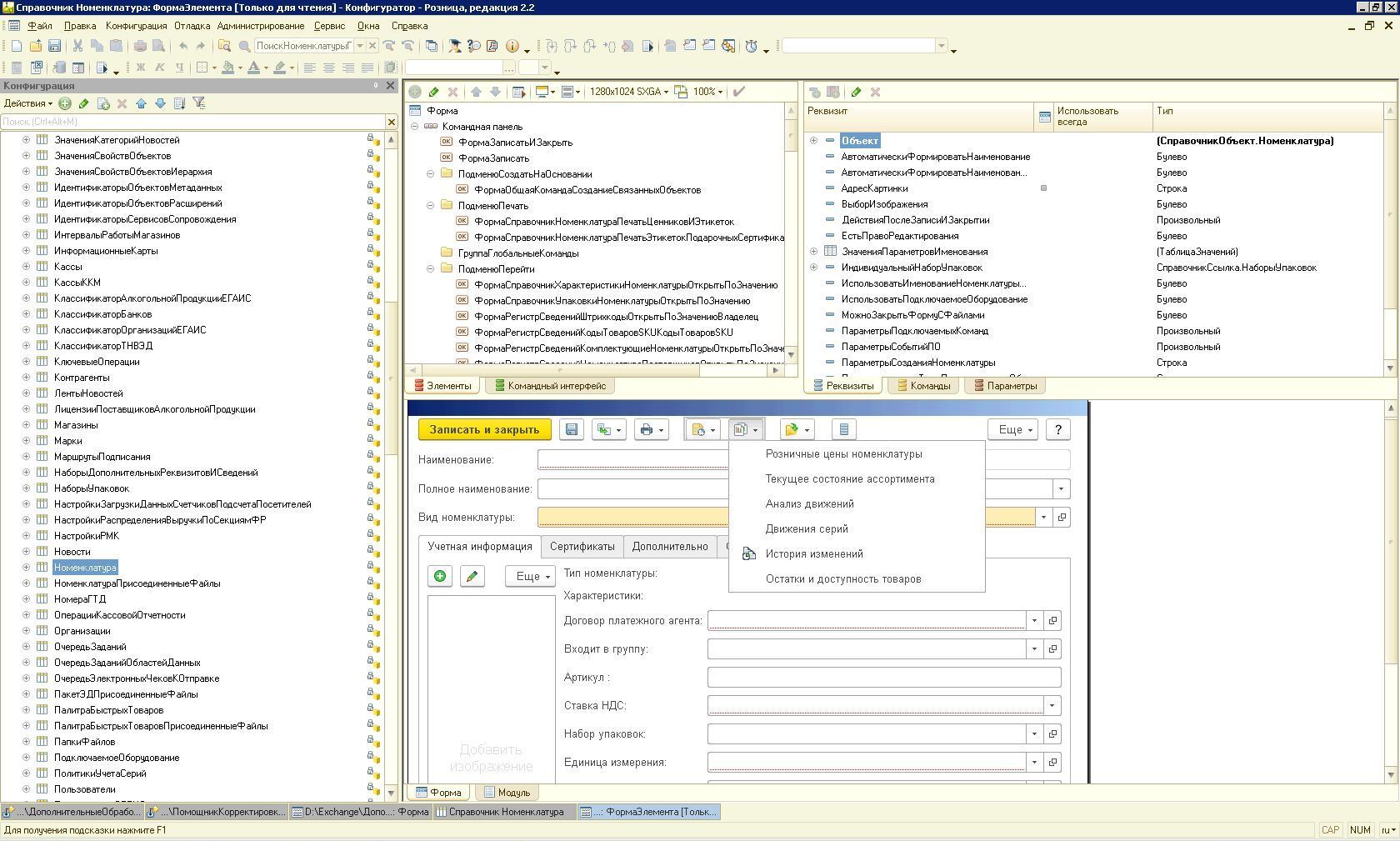The height and width of the screenshot is (841, 1400).
Task: Click the green plus button under Учетная информация
Action: tap(440, 576)
